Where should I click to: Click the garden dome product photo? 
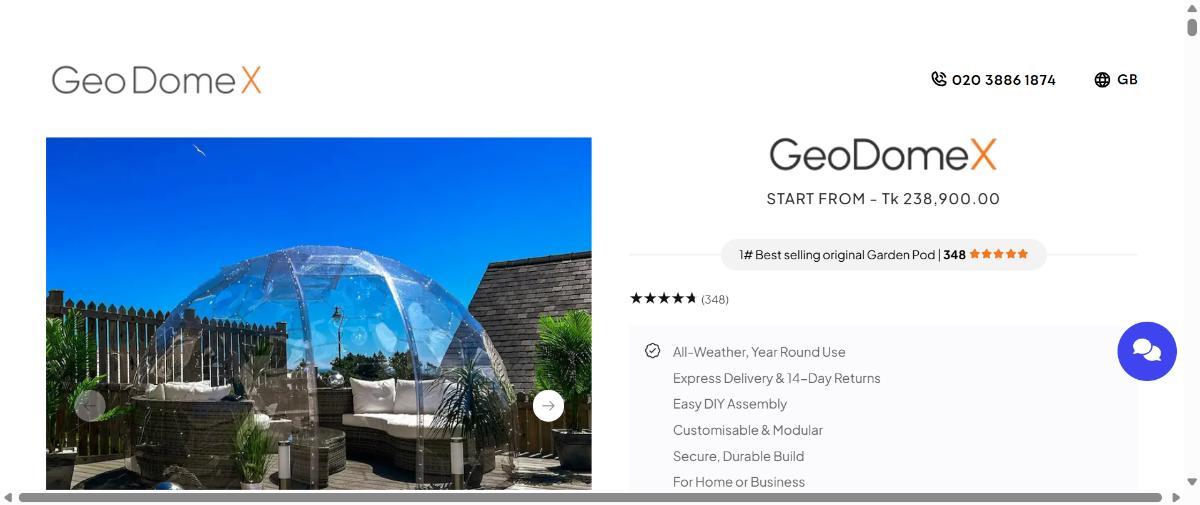click(319, 313)
